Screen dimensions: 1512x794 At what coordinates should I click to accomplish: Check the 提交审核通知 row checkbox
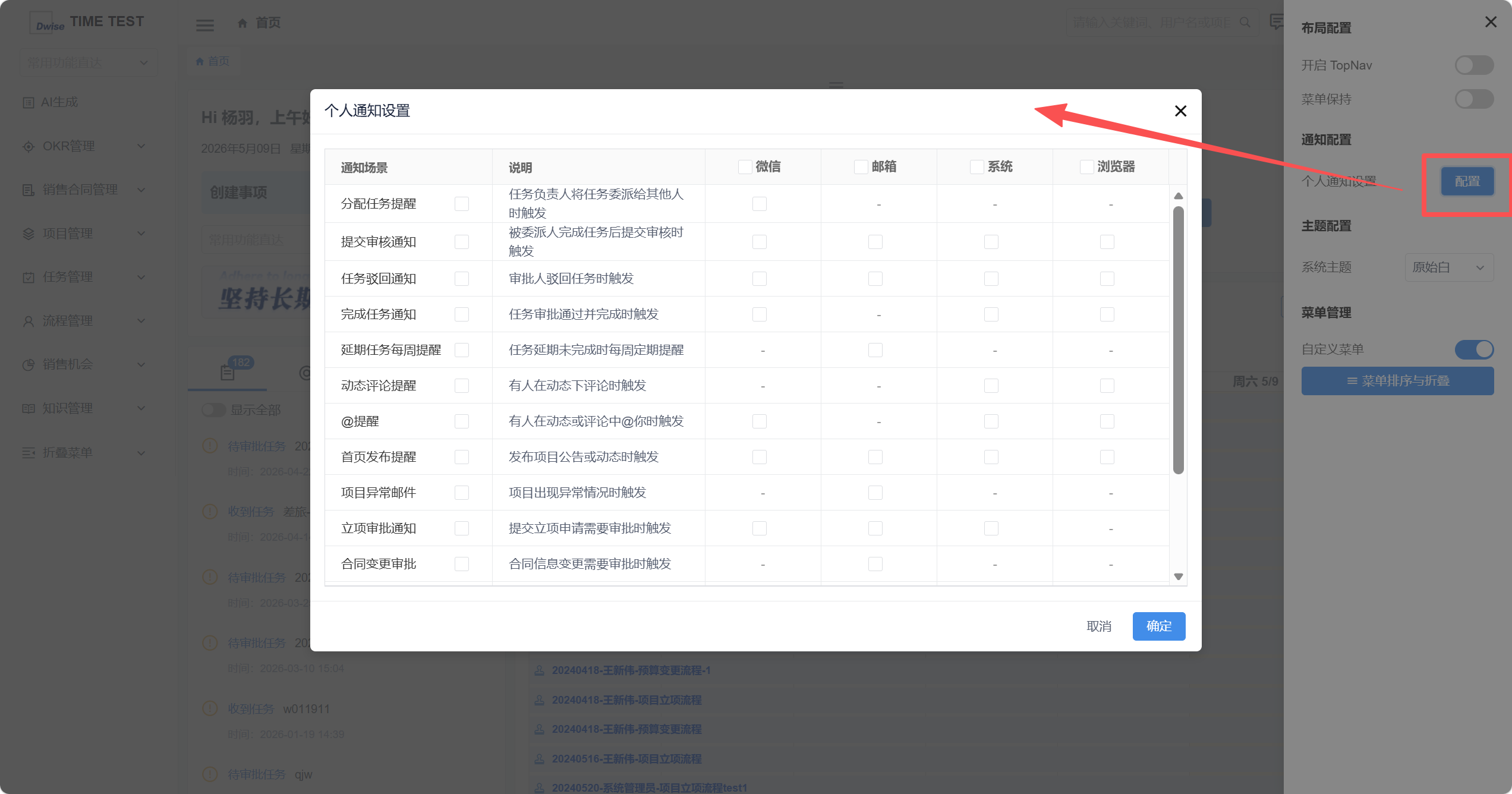click(x=462, y=242)
